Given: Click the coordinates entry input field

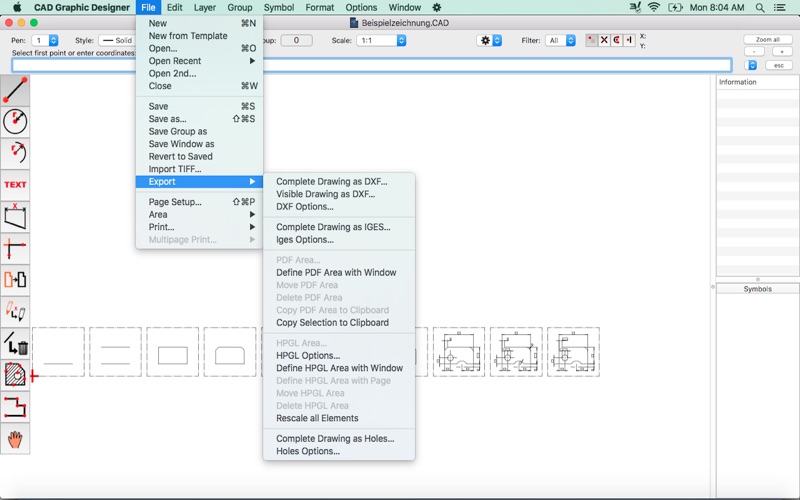Looking at the screenshot, I should tap(371, 65).
